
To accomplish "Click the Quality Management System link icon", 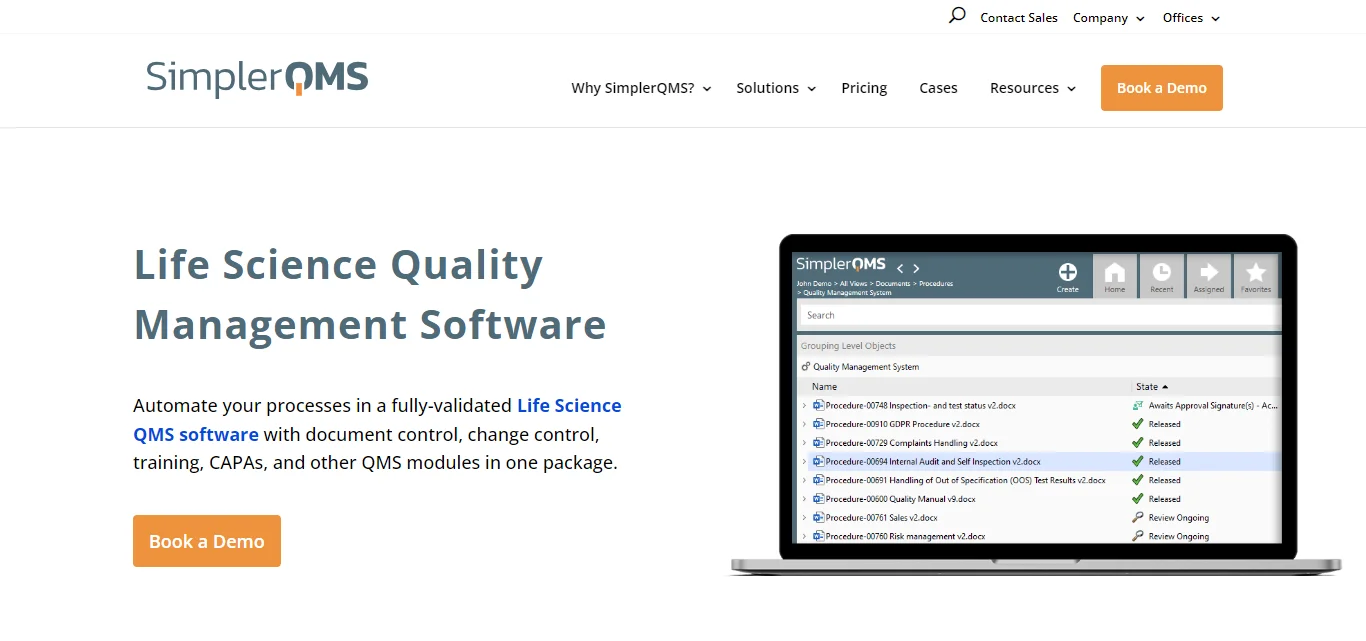I will [x=806, y=366].
